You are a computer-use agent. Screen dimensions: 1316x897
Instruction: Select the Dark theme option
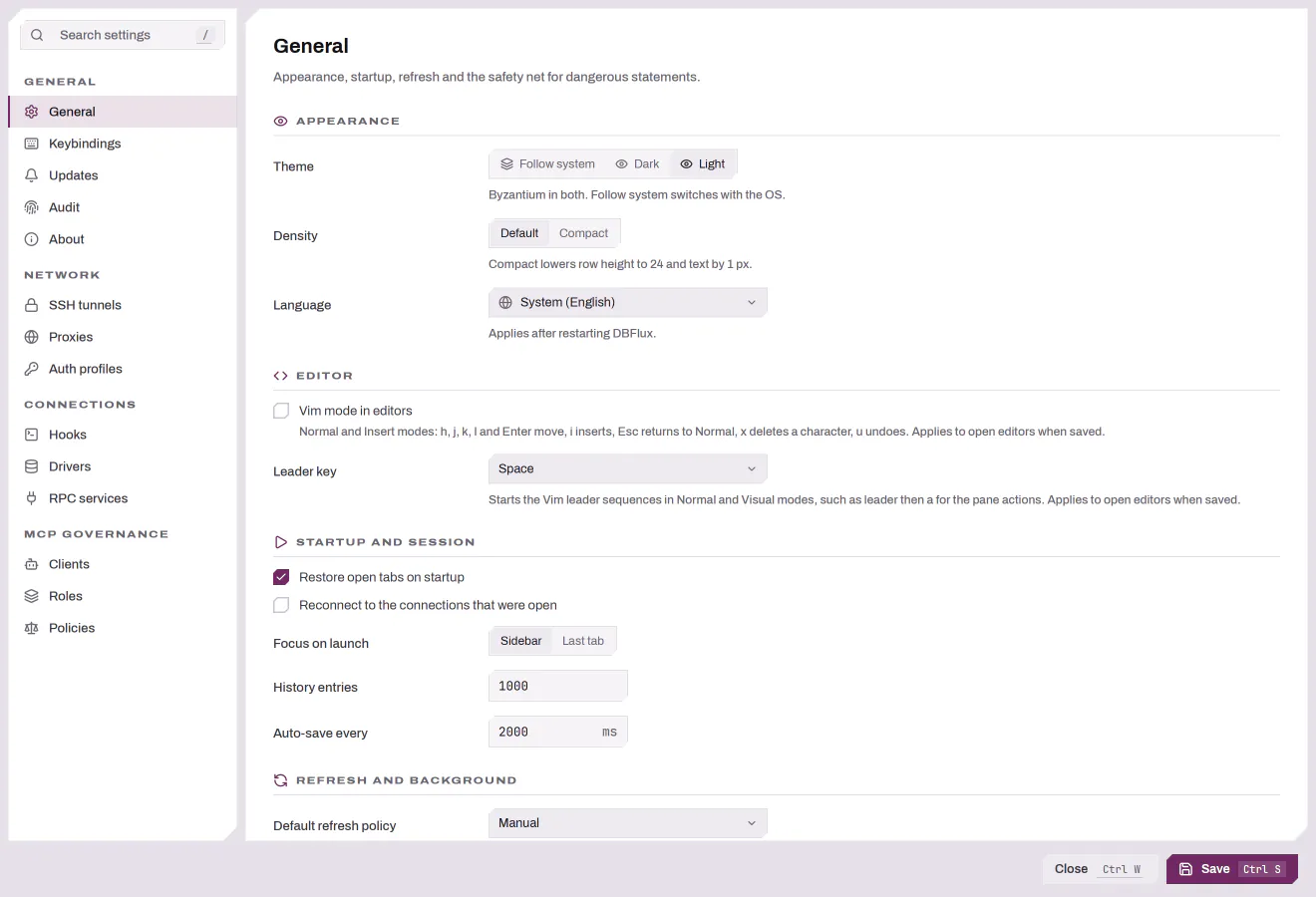(637, 164)
